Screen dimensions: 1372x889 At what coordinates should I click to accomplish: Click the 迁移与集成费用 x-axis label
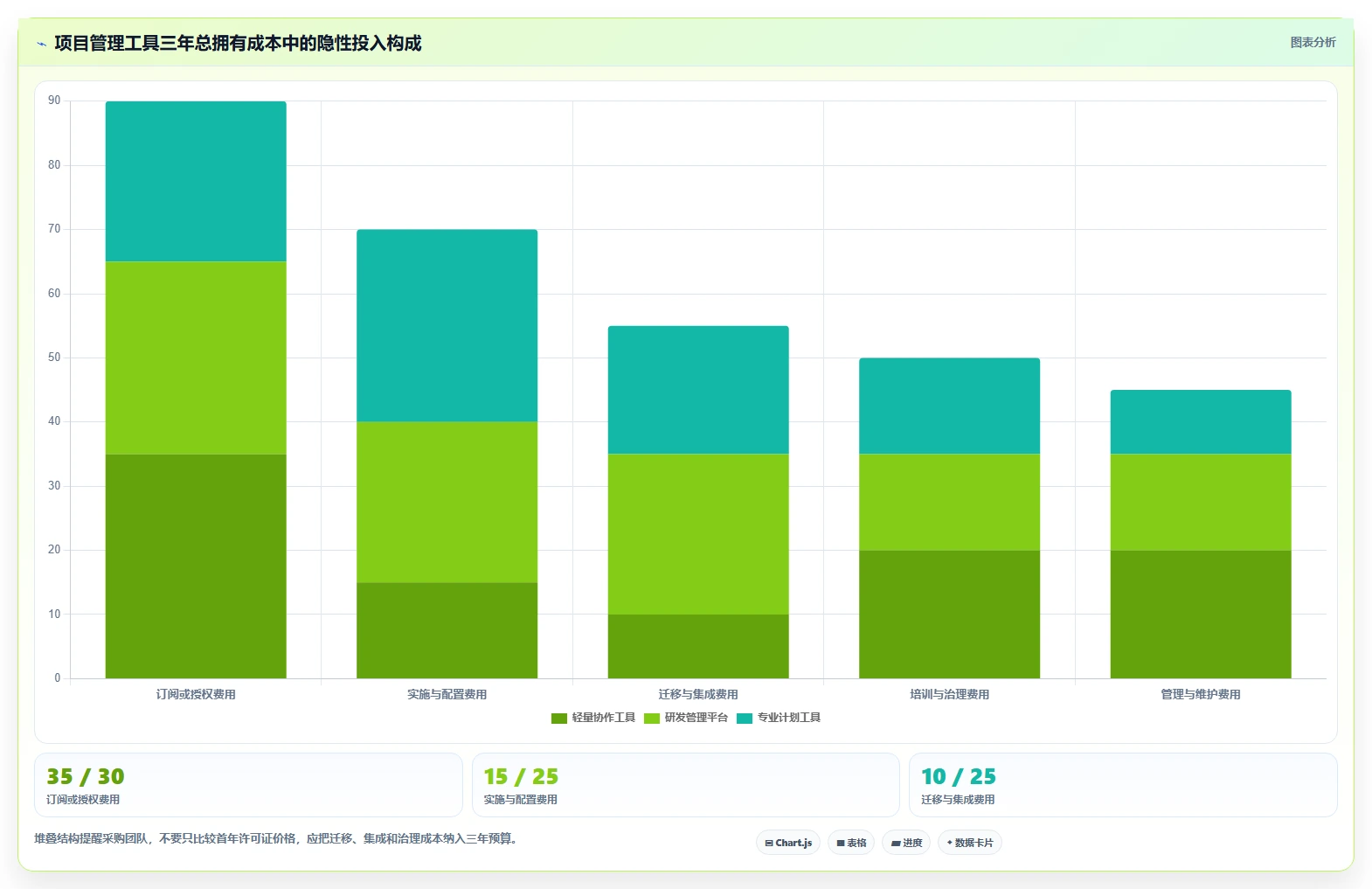(x=698, y=694)
